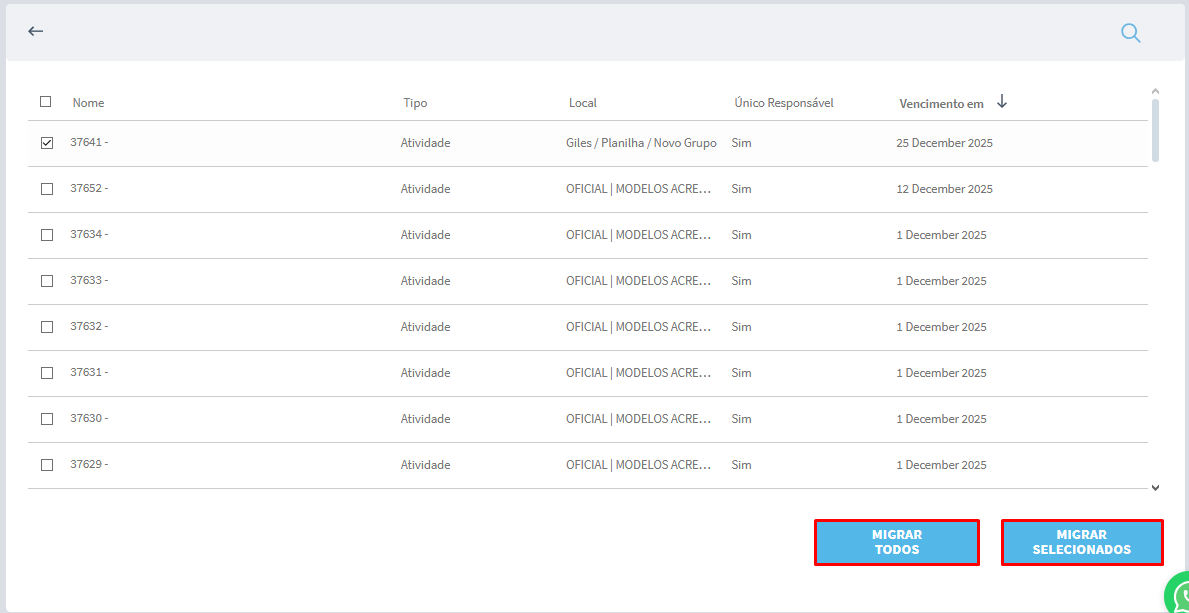This screenshot has width=1189, height=613.
Task: Open item 37633 by its name
Action: pyautogui.click(x=89, y=281)
